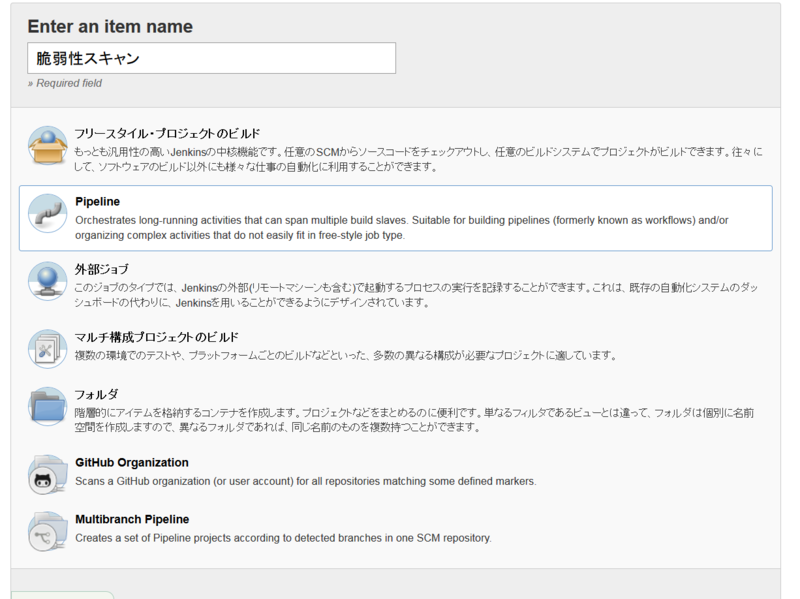Click the 'Creates a set of Pipeline projects' description
The width and height of the screenshot is (800, 599).
coord(283,538)
